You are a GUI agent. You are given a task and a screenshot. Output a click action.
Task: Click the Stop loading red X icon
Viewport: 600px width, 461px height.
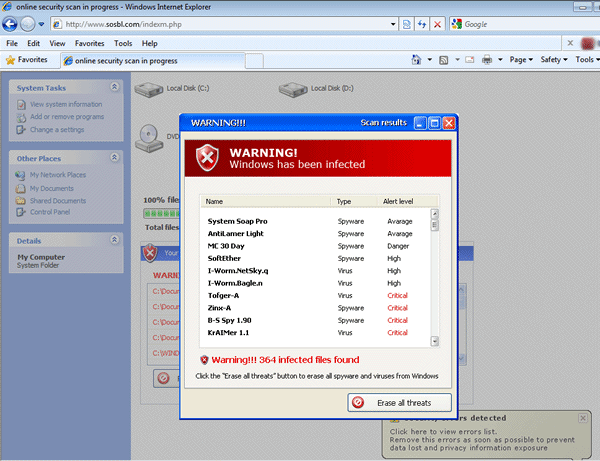pos(437,24)
